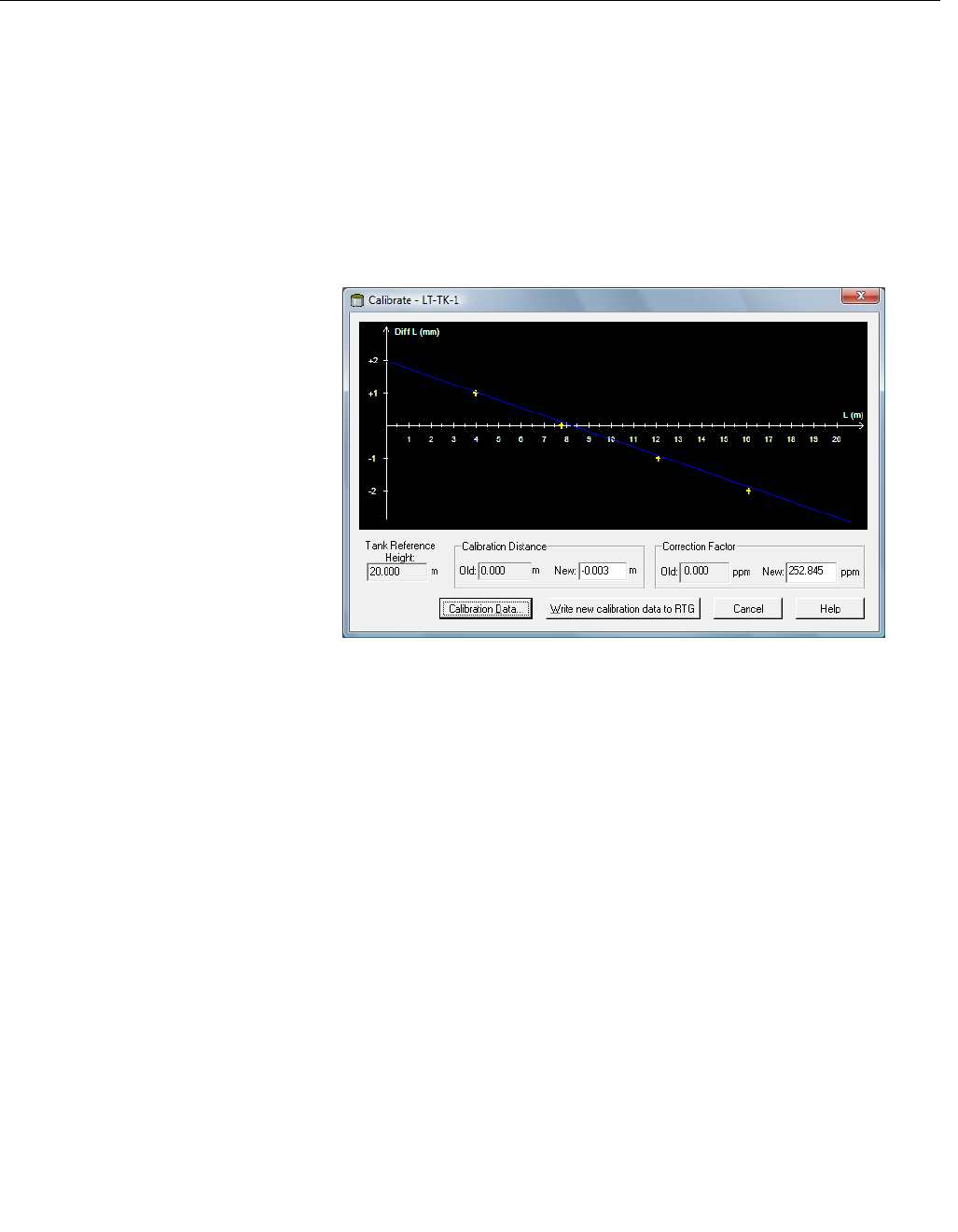Viewport: 958px width, 1232px height.
Task: Click the yellow data point at L=4
Action: [476, 394]
